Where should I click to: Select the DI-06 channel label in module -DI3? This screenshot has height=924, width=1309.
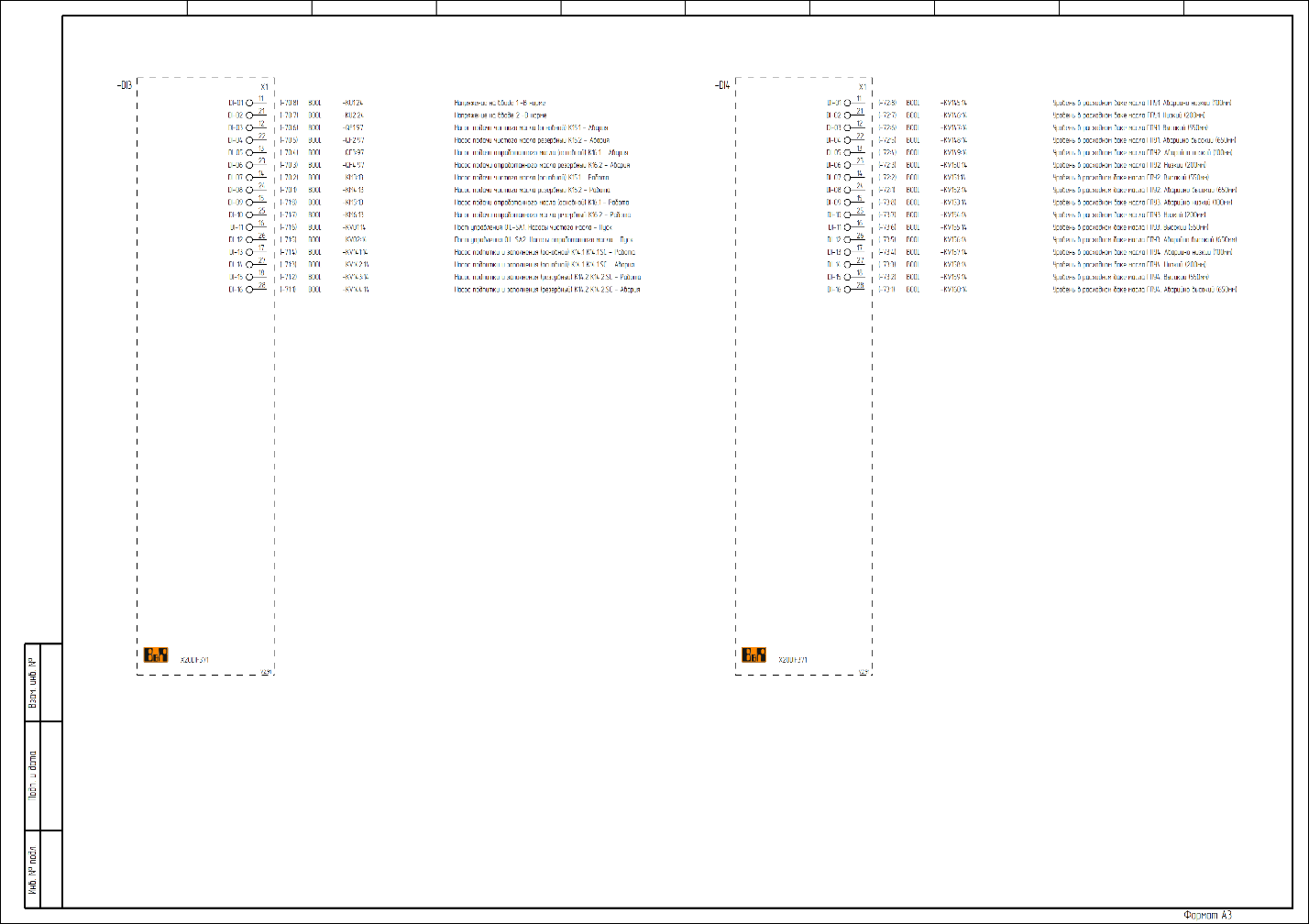(x=236, y=165)
